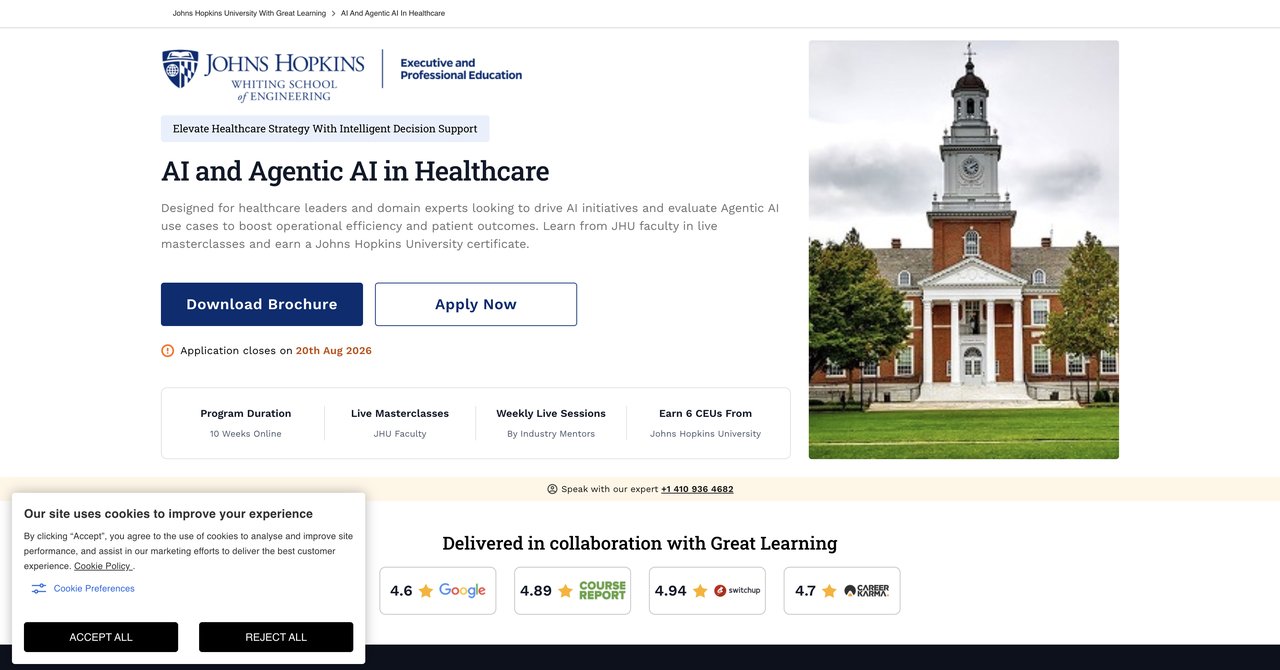
Task: Click the SwitchUp logo
Action: [x=737, y=591]
